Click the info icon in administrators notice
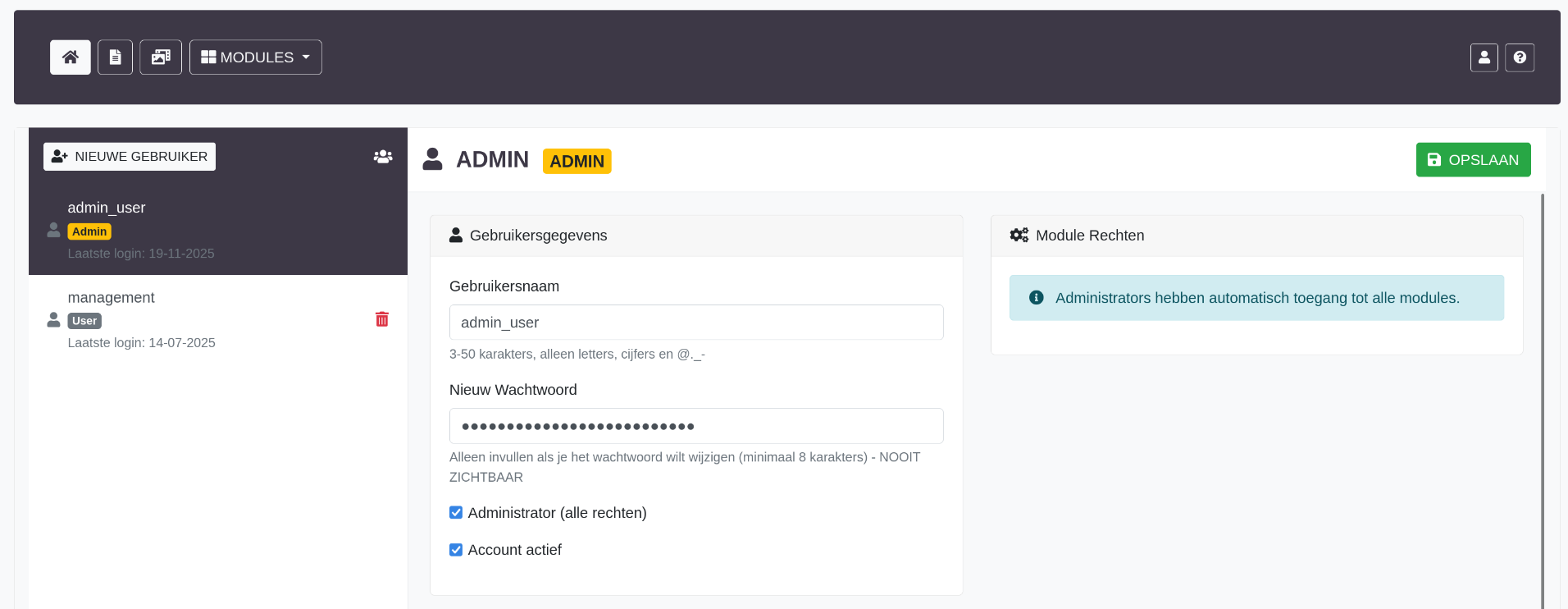The height and width of the screenshot is (609, 1568). coord(1037,298)
